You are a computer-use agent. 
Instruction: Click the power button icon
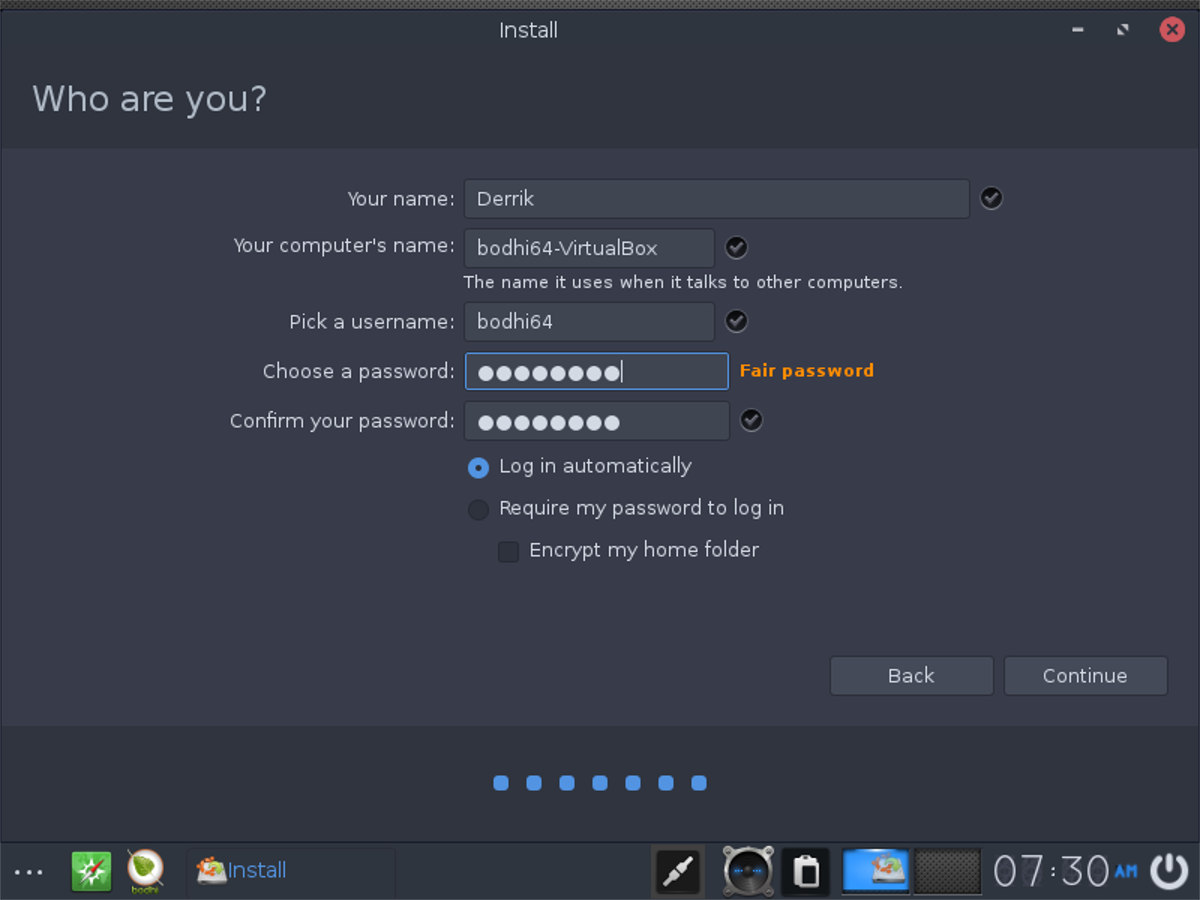[x=1169, y=871]
